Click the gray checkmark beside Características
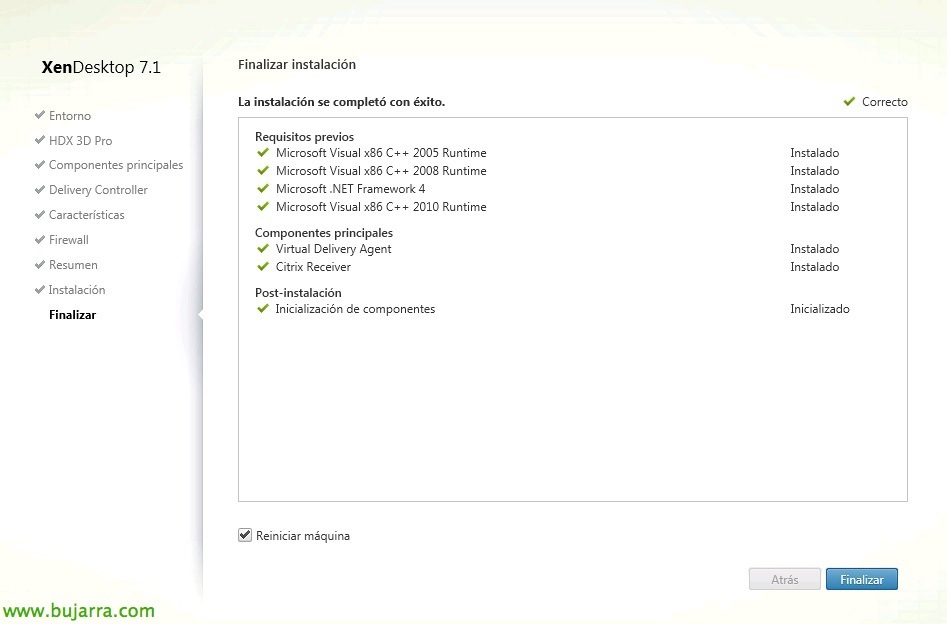The image size is (947, 624). pyautogui.click(x=40, y=214)
